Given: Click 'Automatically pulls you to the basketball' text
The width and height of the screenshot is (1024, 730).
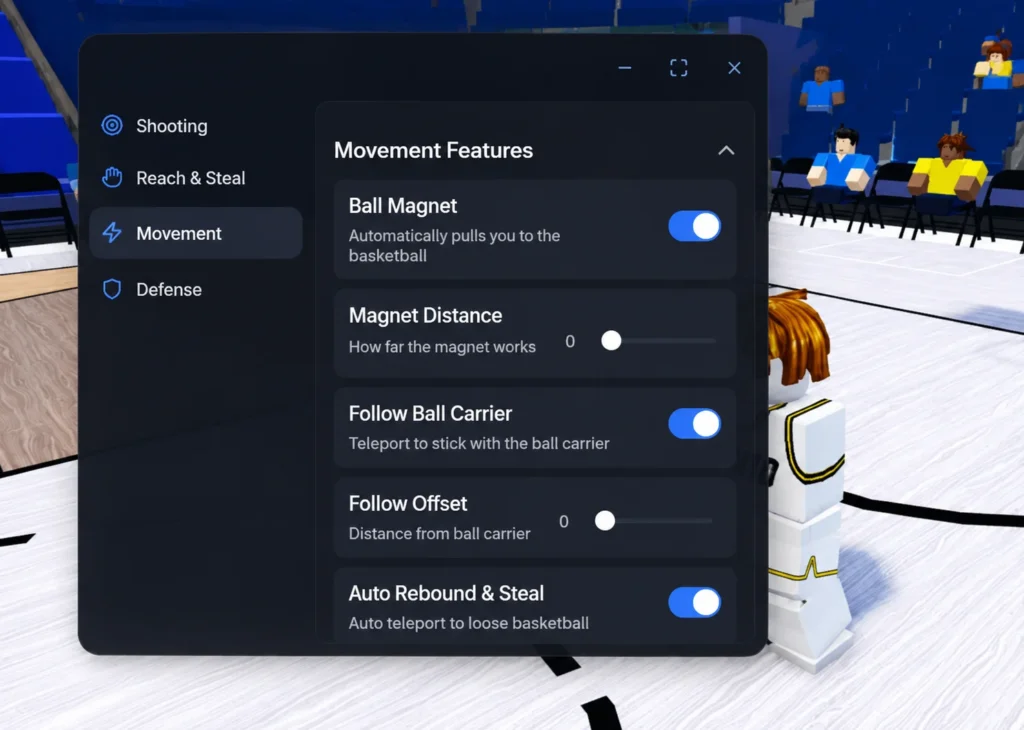Looking at the screenshot, I should click(454, 246).
